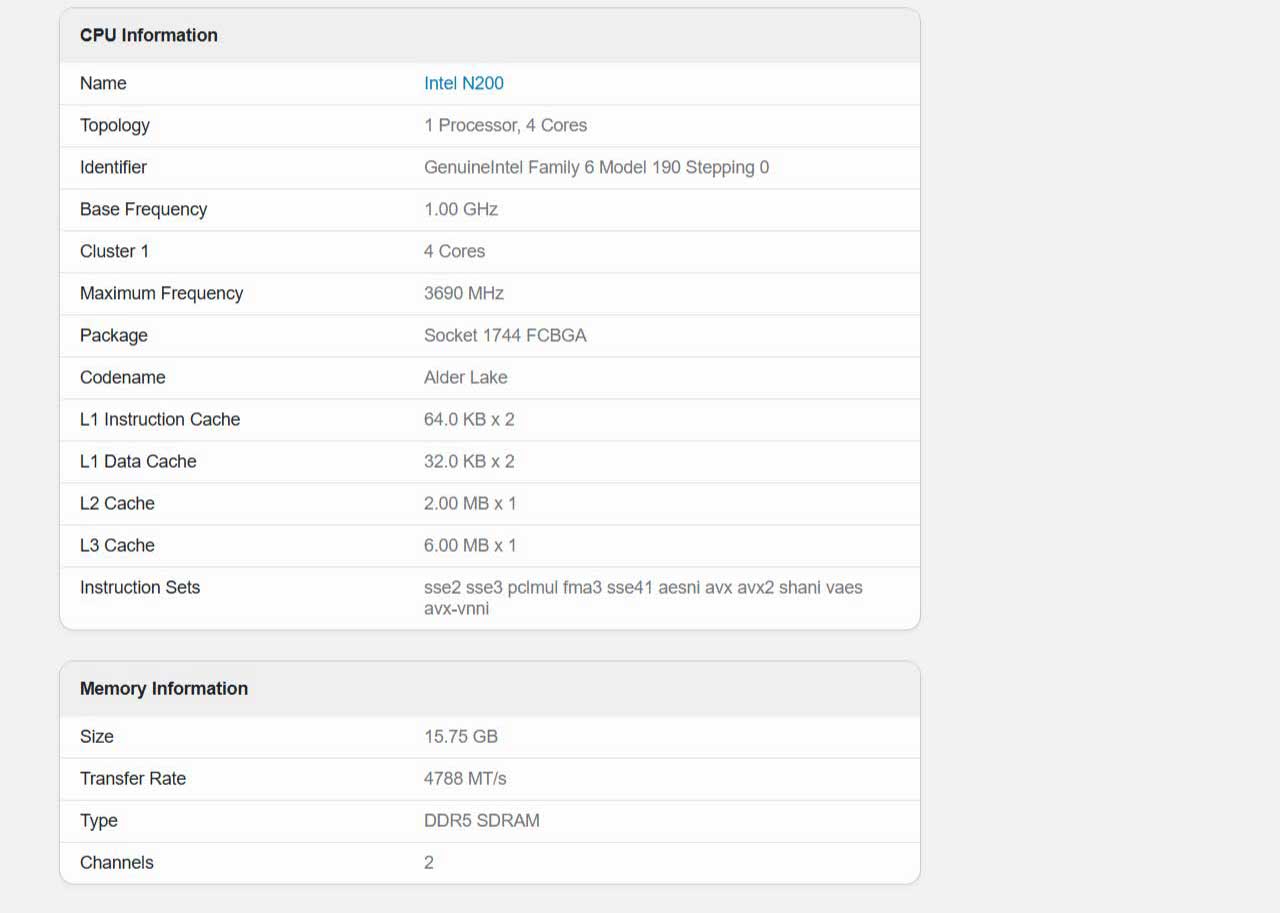Select the '3690 MHz' value
This screenshot has width=1280, height=913.
(x=463, y=293)
